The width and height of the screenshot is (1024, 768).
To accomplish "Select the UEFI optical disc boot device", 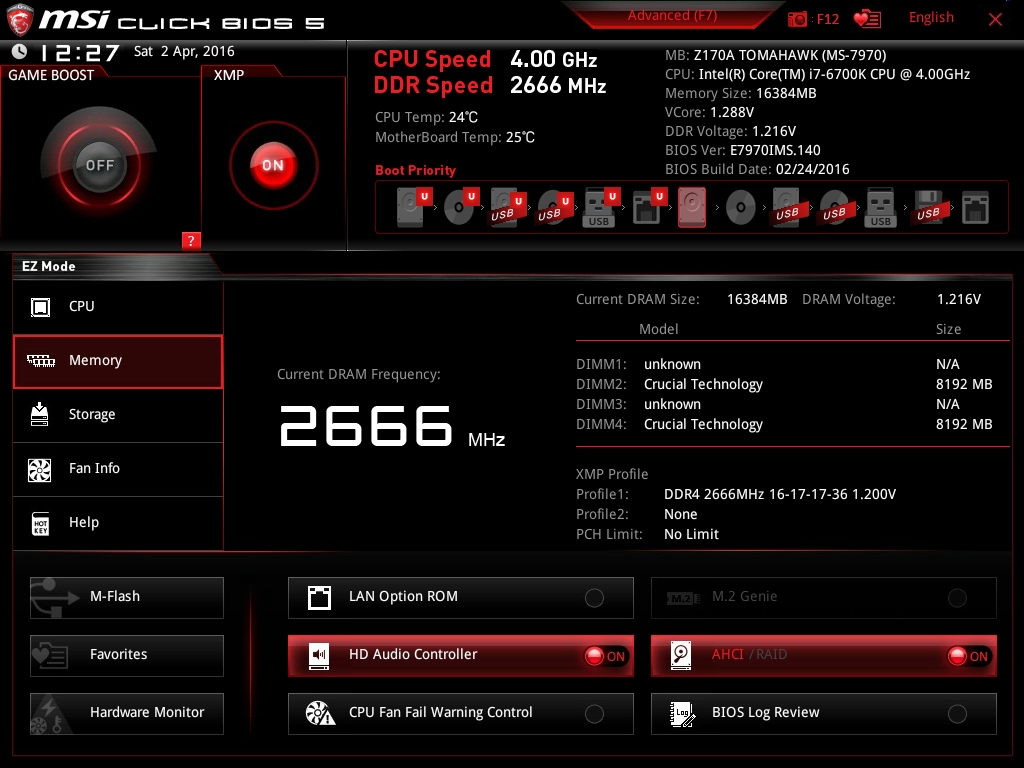I will (x=461, y=206).
